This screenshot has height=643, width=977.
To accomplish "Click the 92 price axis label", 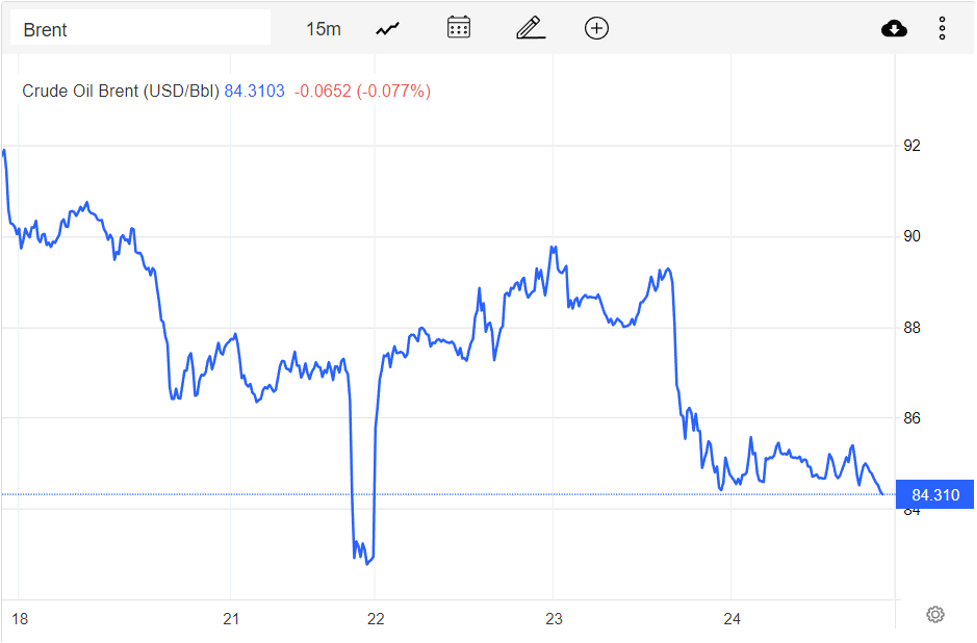I will click(912, 146).
